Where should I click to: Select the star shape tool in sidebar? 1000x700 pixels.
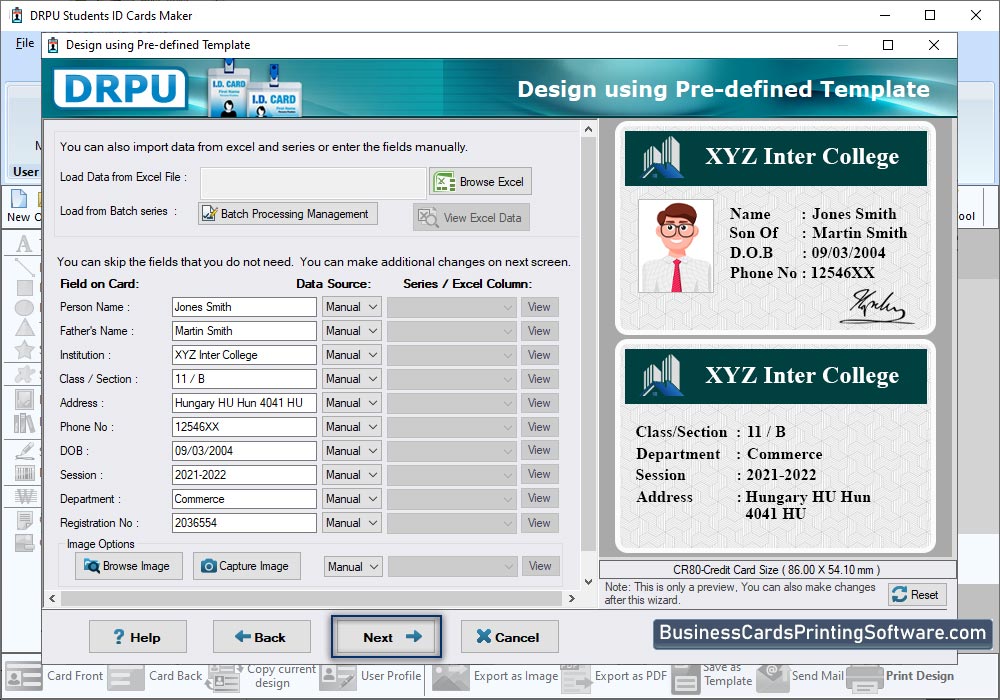pos(24,349)
